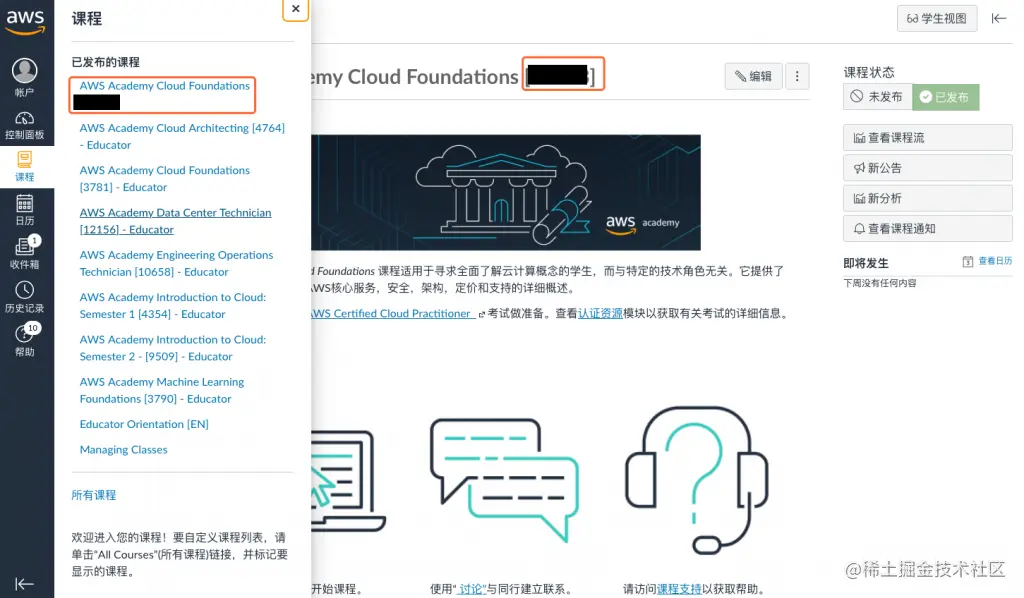Open Educator Orientation [EN] course
Screen dimensions: 1024x598
[144, 424]
